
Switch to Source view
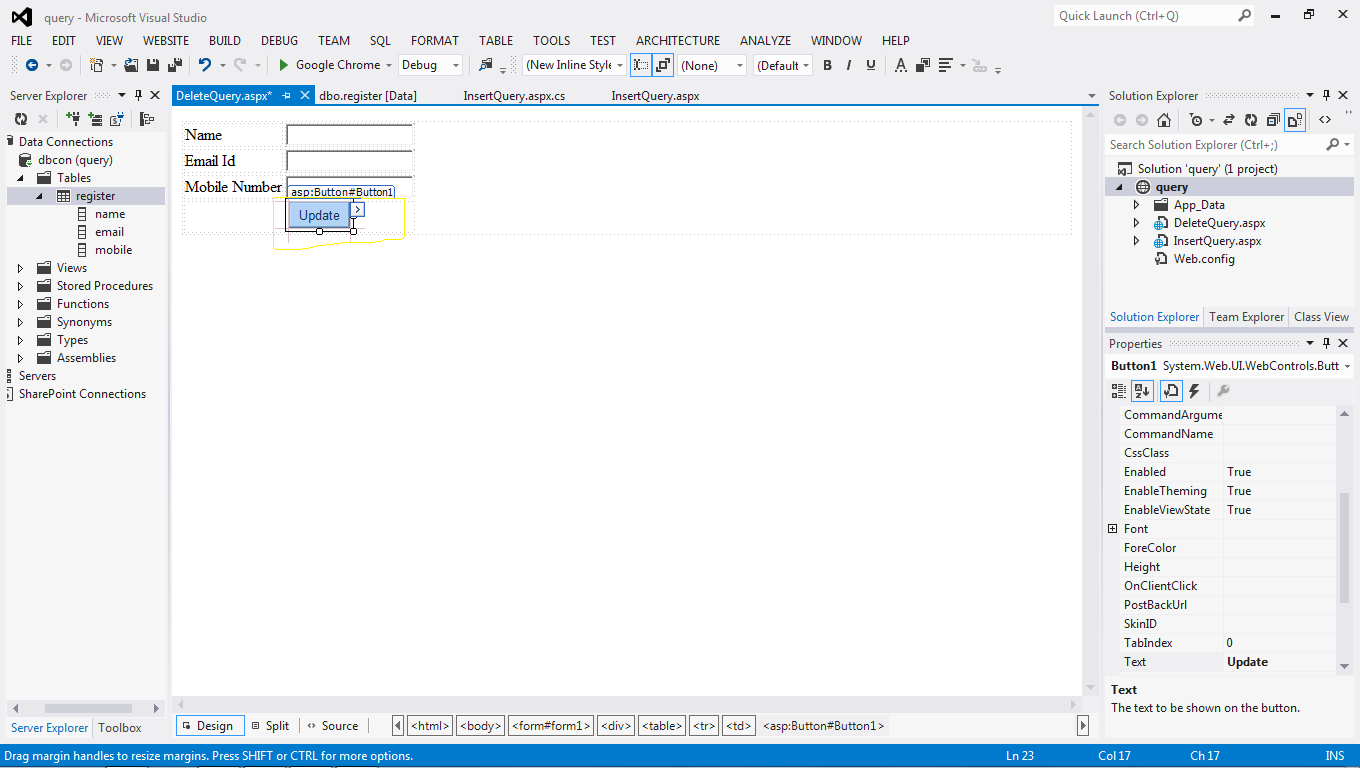(333, 726)
